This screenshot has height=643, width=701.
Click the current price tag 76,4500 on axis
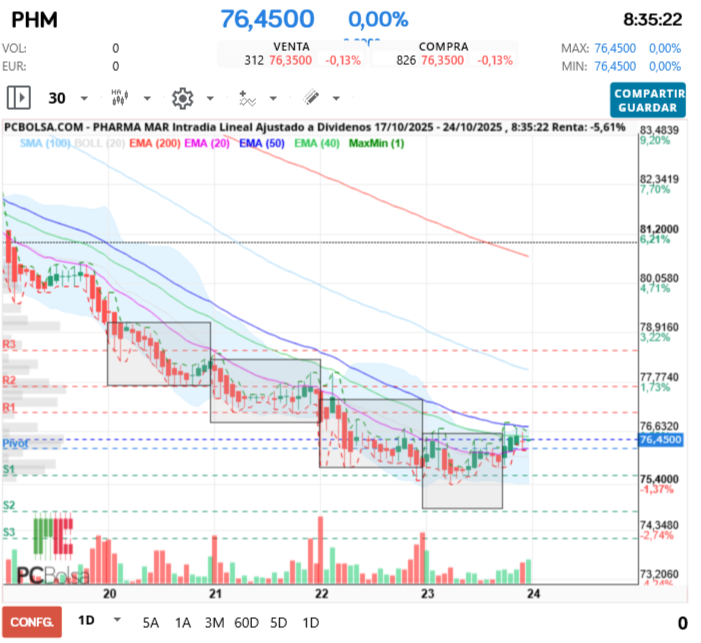[x=660, y=440]
